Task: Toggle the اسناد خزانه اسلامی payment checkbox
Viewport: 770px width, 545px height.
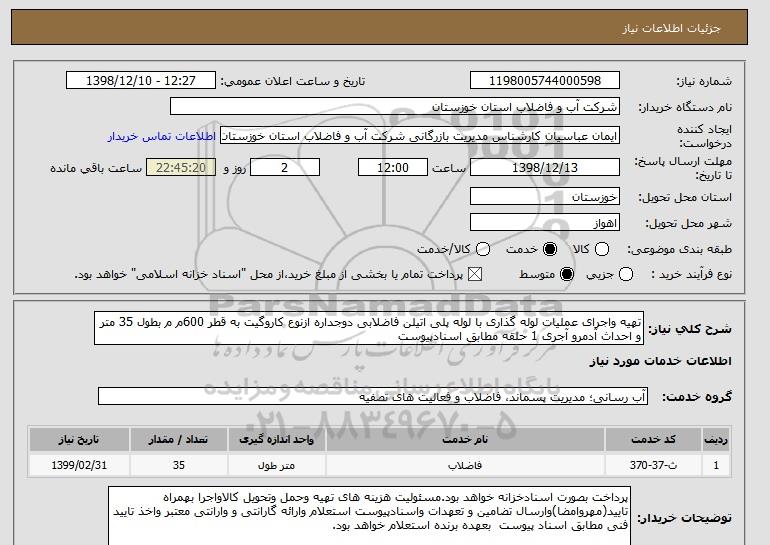Action: [474, 274]
